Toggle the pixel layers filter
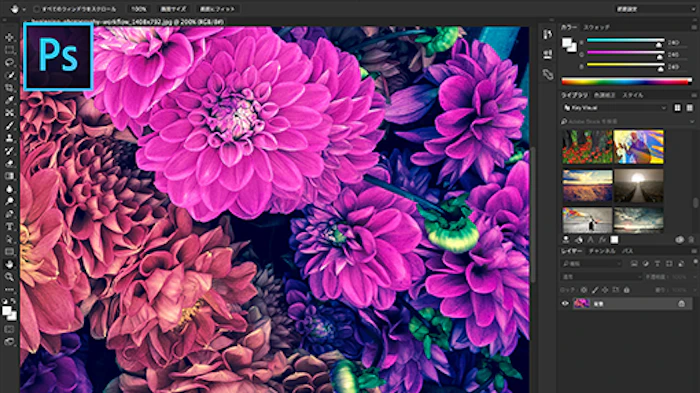This screenshot has height=393, width=700. click(634, 264)
